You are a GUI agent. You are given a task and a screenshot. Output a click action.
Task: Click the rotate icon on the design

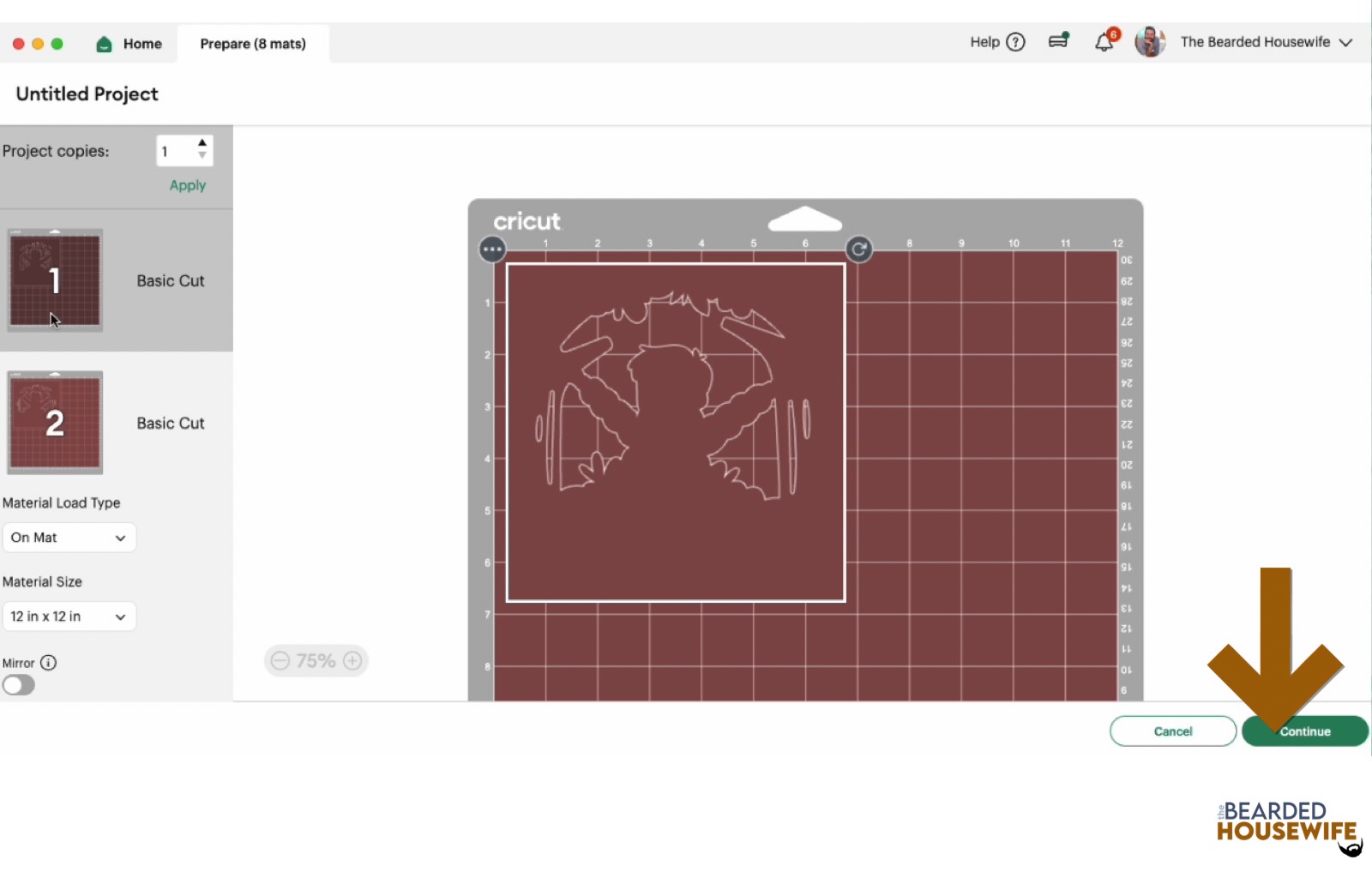(858, 250)
